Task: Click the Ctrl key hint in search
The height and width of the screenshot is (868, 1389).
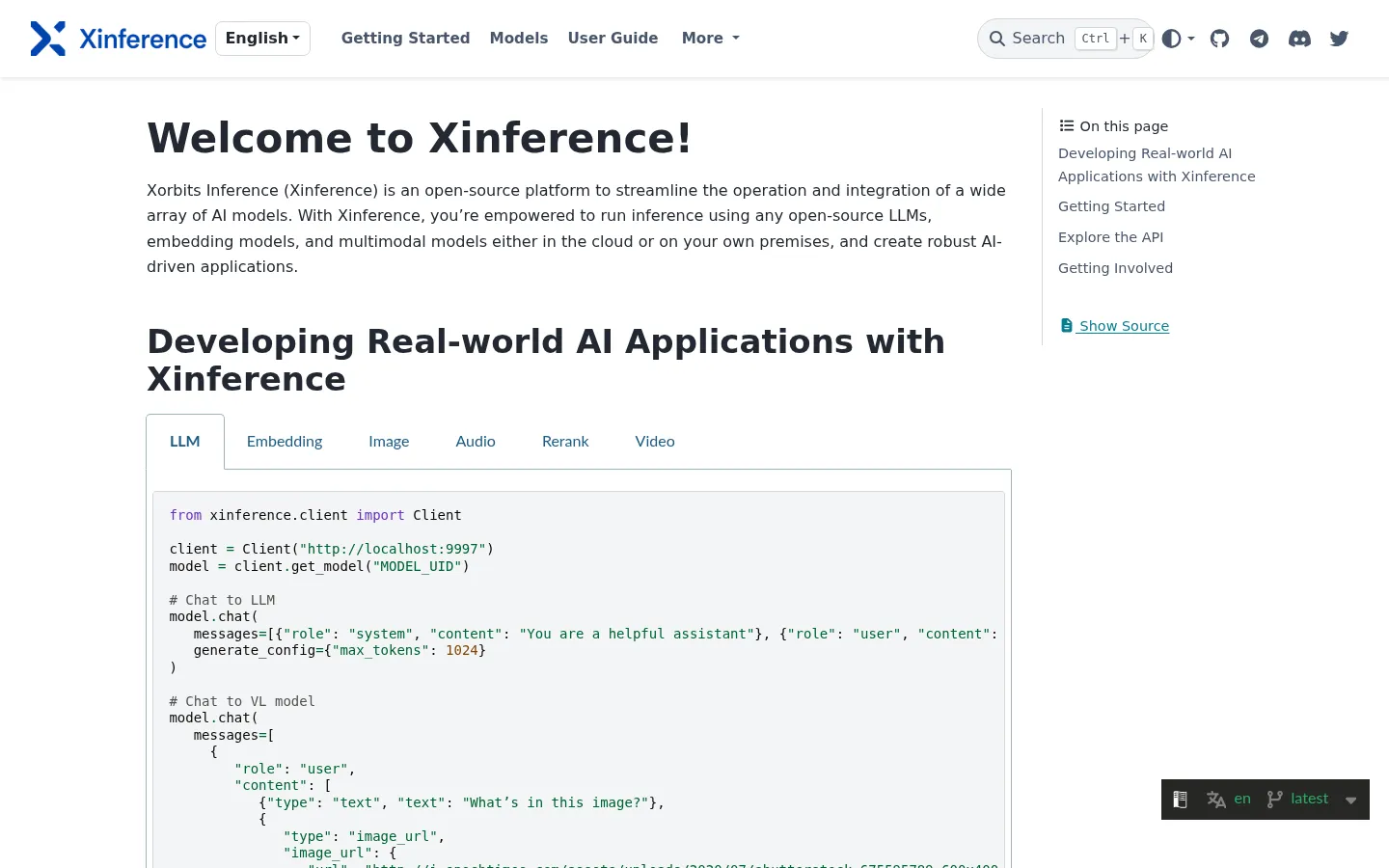Action: click(x=1096, y=39)
